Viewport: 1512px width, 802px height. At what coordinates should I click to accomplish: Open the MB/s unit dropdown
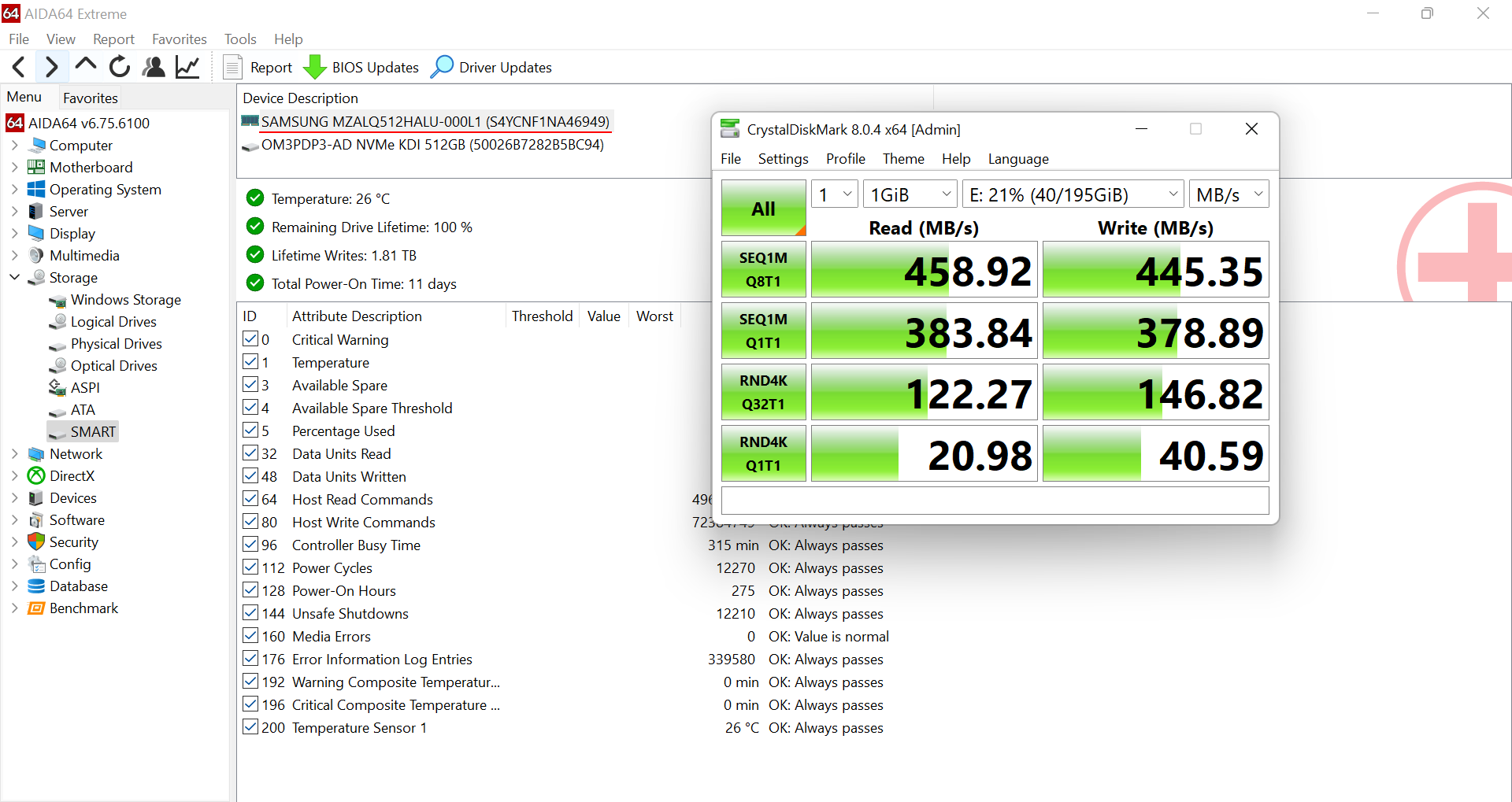pyautogui.click(x=1229, y=194)
